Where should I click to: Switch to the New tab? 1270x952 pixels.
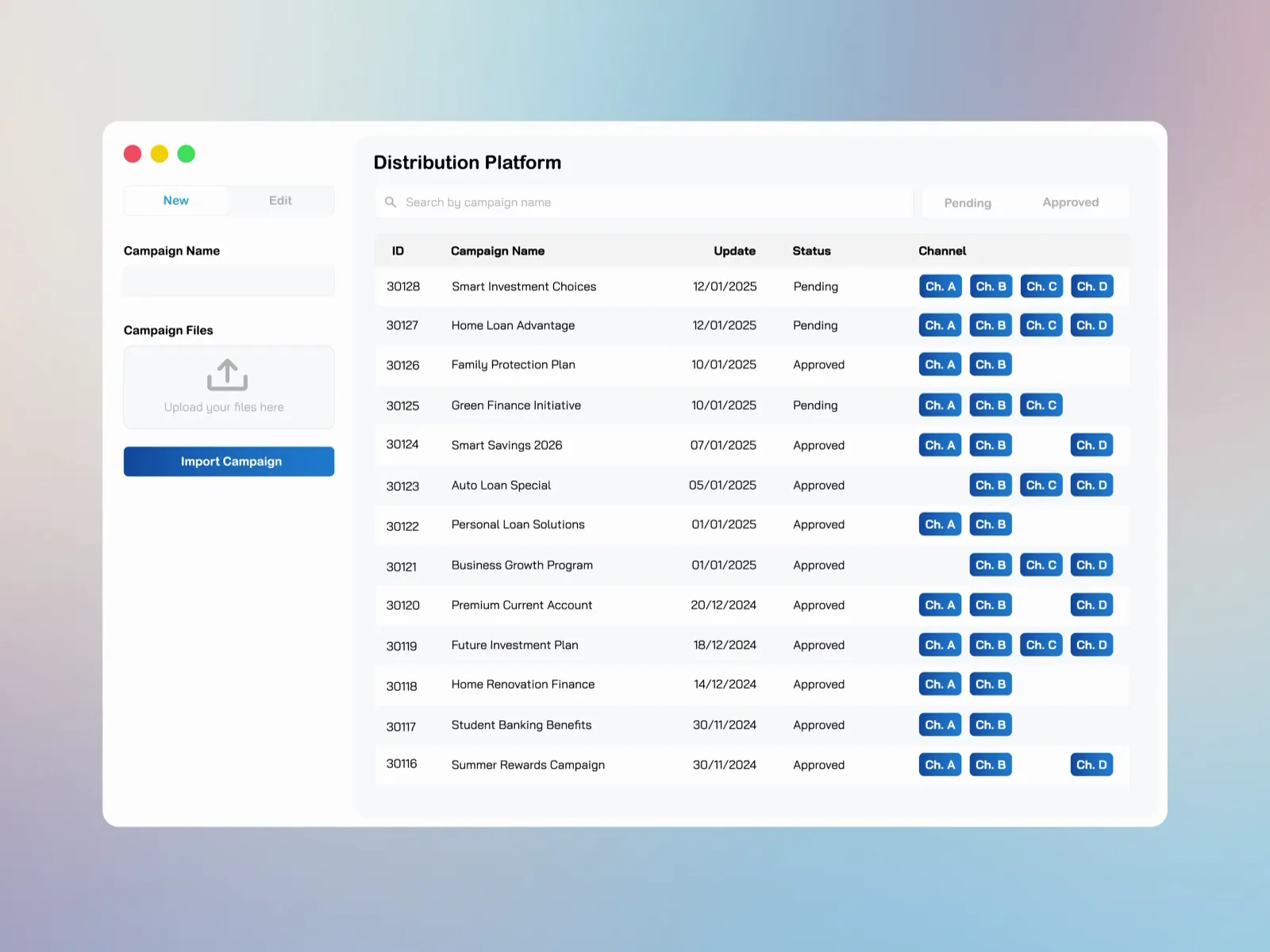coord(176,201)
